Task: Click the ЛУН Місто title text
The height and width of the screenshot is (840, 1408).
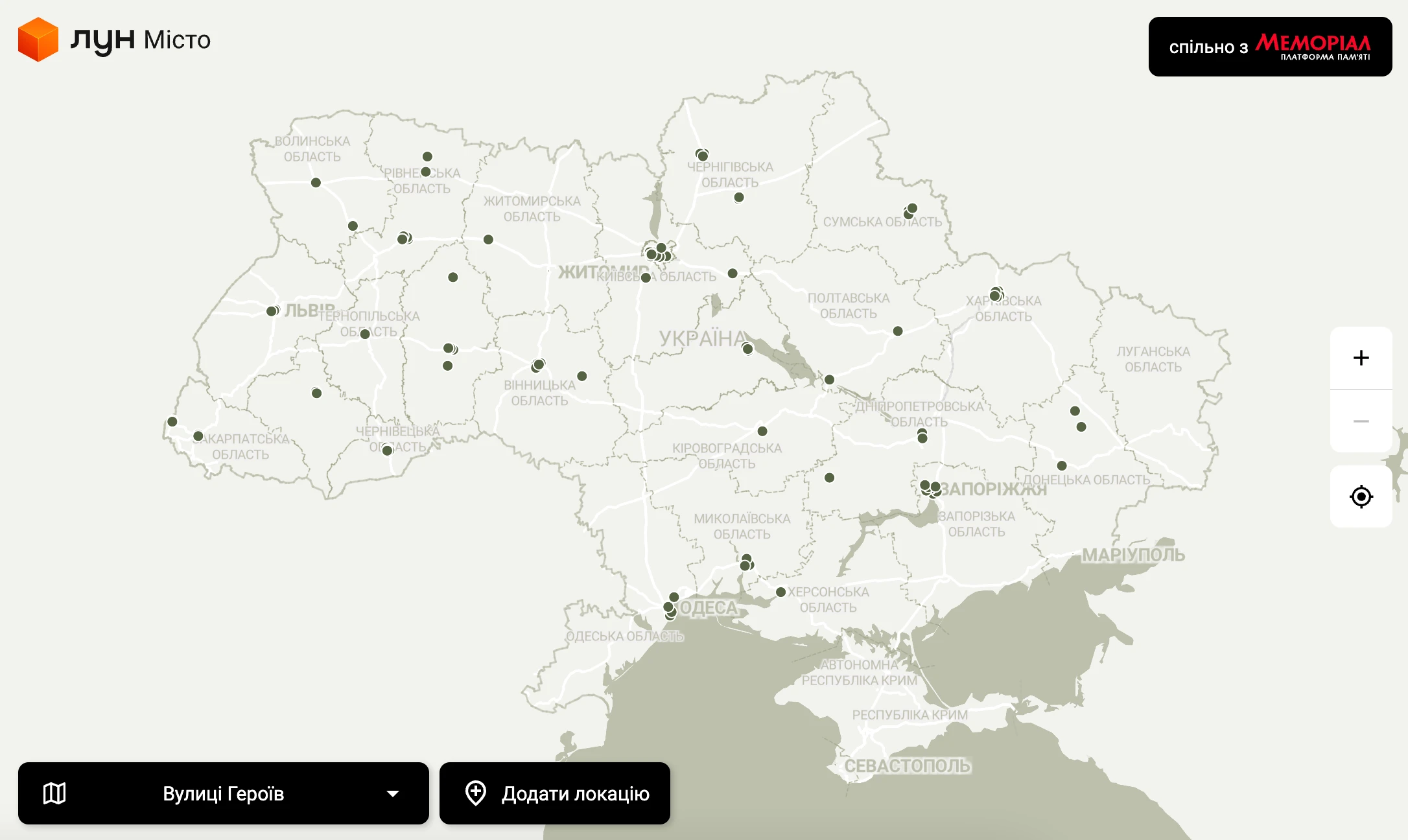Action: pos(141,40)
